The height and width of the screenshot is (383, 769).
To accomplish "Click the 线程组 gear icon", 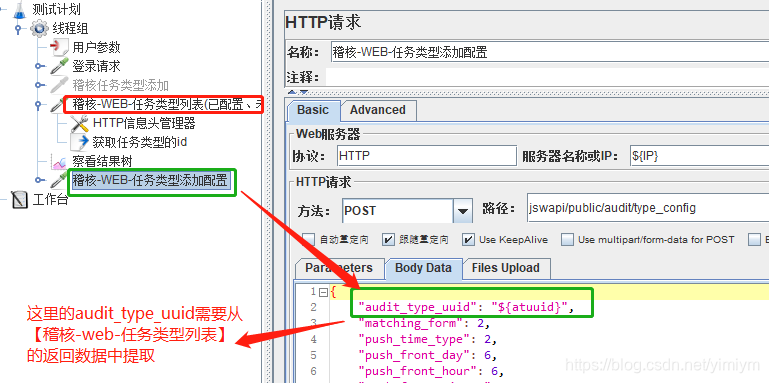I will tap(39, 28).
